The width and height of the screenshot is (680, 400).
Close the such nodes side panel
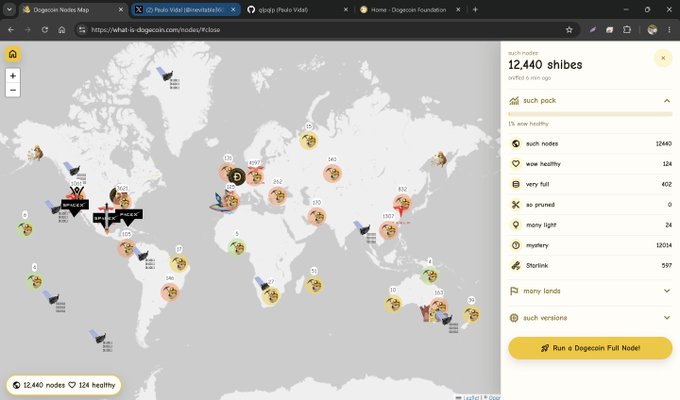coord(663,58)
